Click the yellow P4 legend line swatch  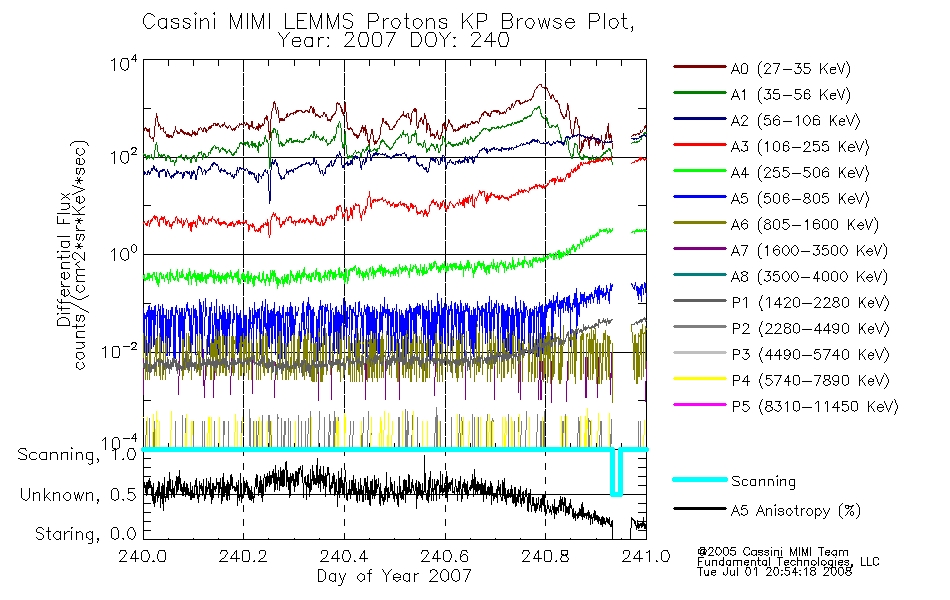pyautogui.click(x=700, y=379)
